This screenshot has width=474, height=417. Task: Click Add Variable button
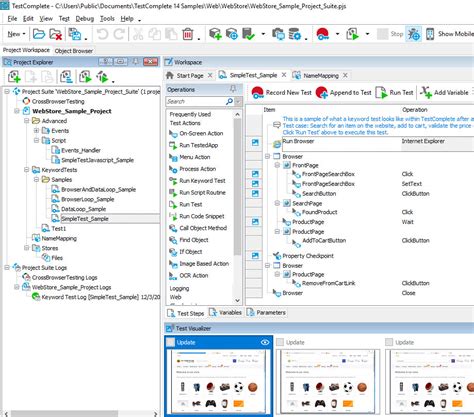[444, 93]
